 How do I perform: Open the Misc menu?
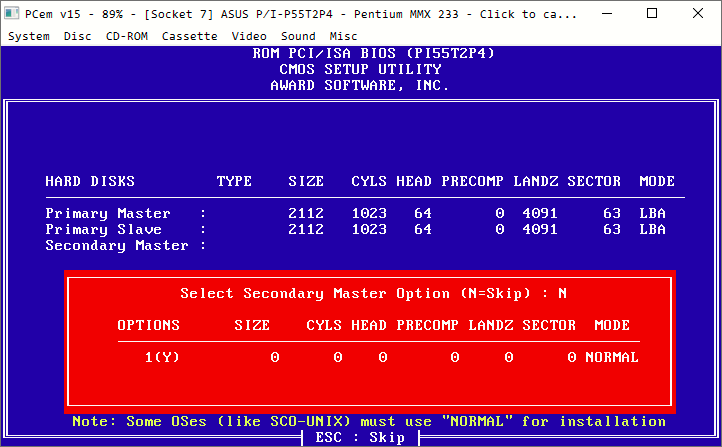click(x=343, y=36)
